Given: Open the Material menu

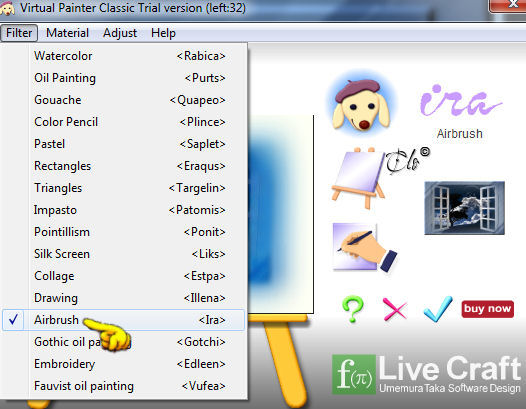Looking at the screenshot, I should (x=67, y=33).
